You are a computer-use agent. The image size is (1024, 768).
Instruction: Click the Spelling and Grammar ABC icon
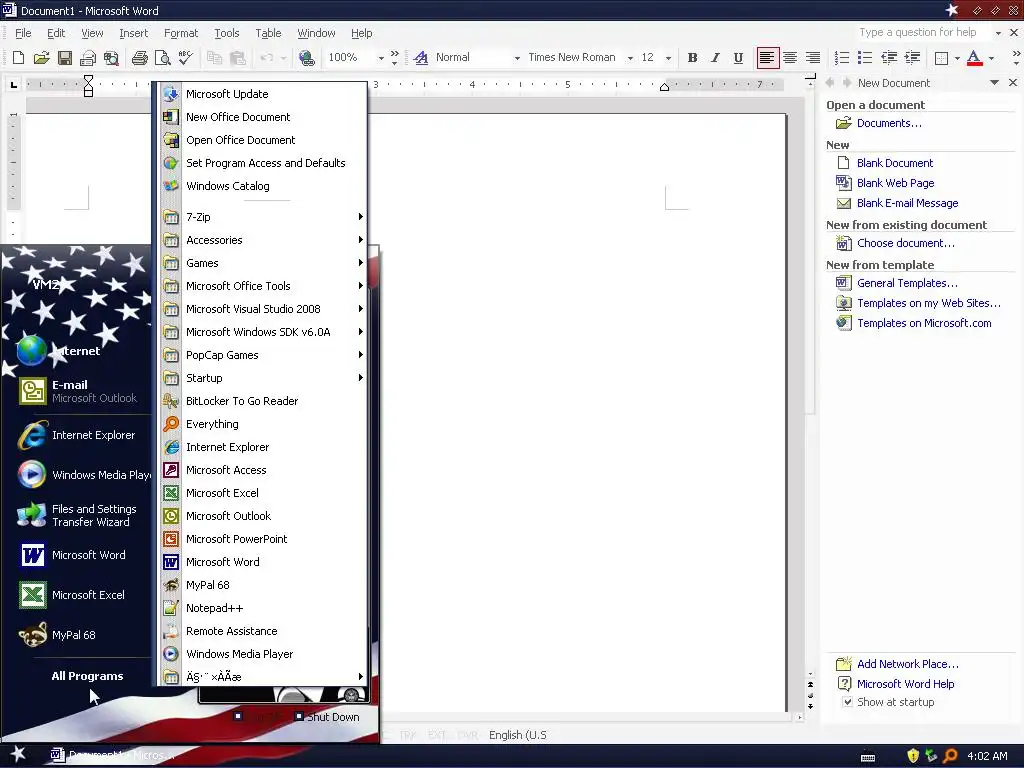185,57
